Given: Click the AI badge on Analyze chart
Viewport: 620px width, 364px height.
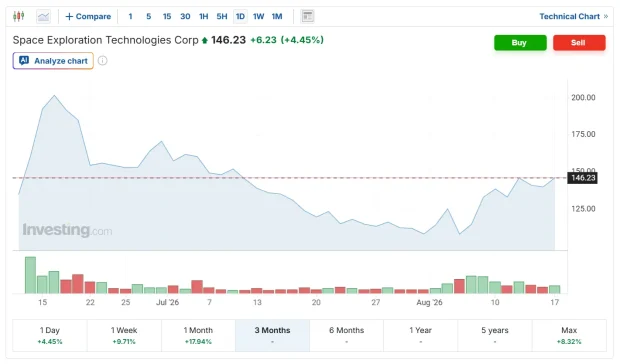Looking at the screenshot, I should [24, 60].
